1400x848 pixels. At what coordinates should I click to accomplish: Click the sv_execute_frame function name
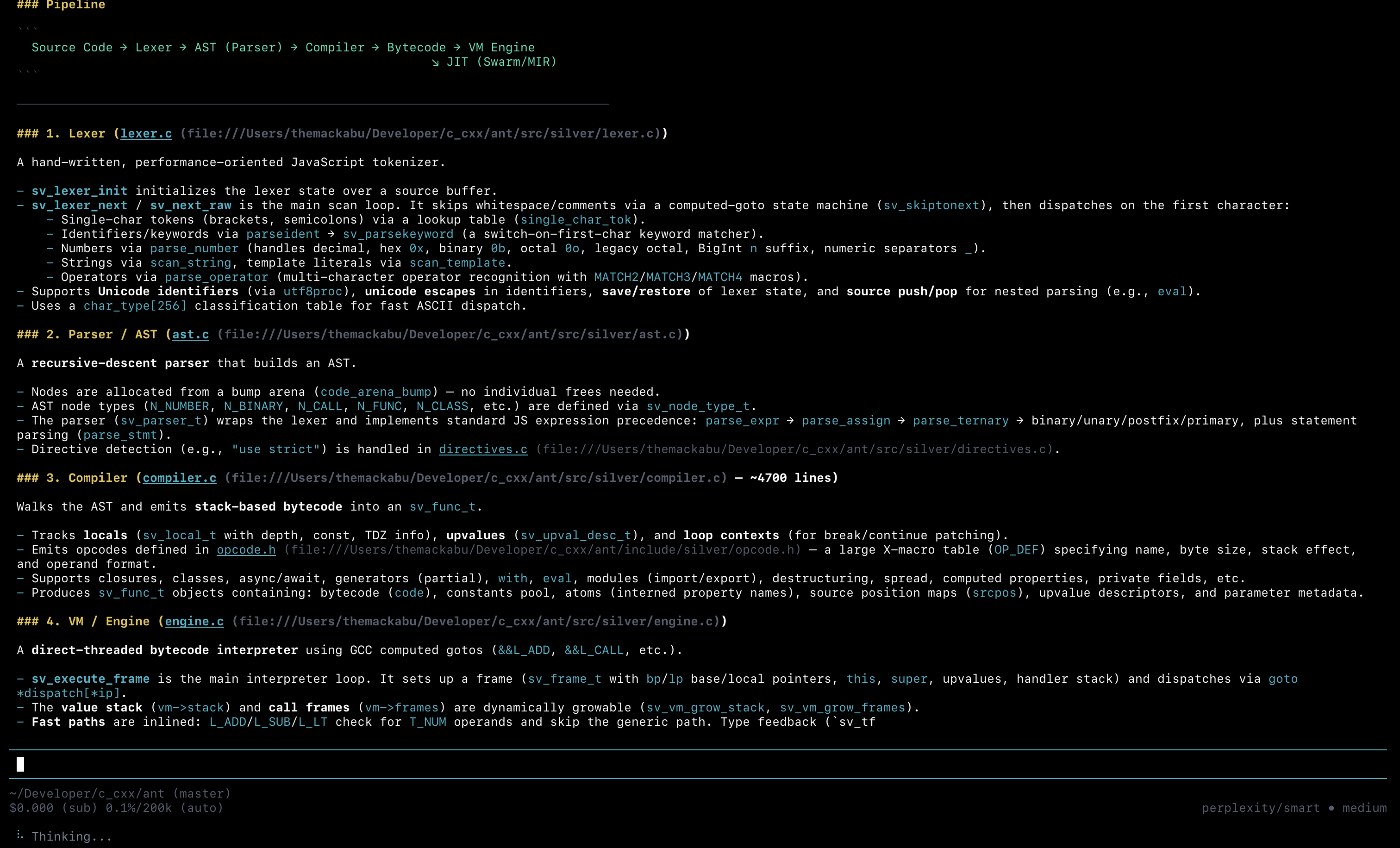pos(90,679)
